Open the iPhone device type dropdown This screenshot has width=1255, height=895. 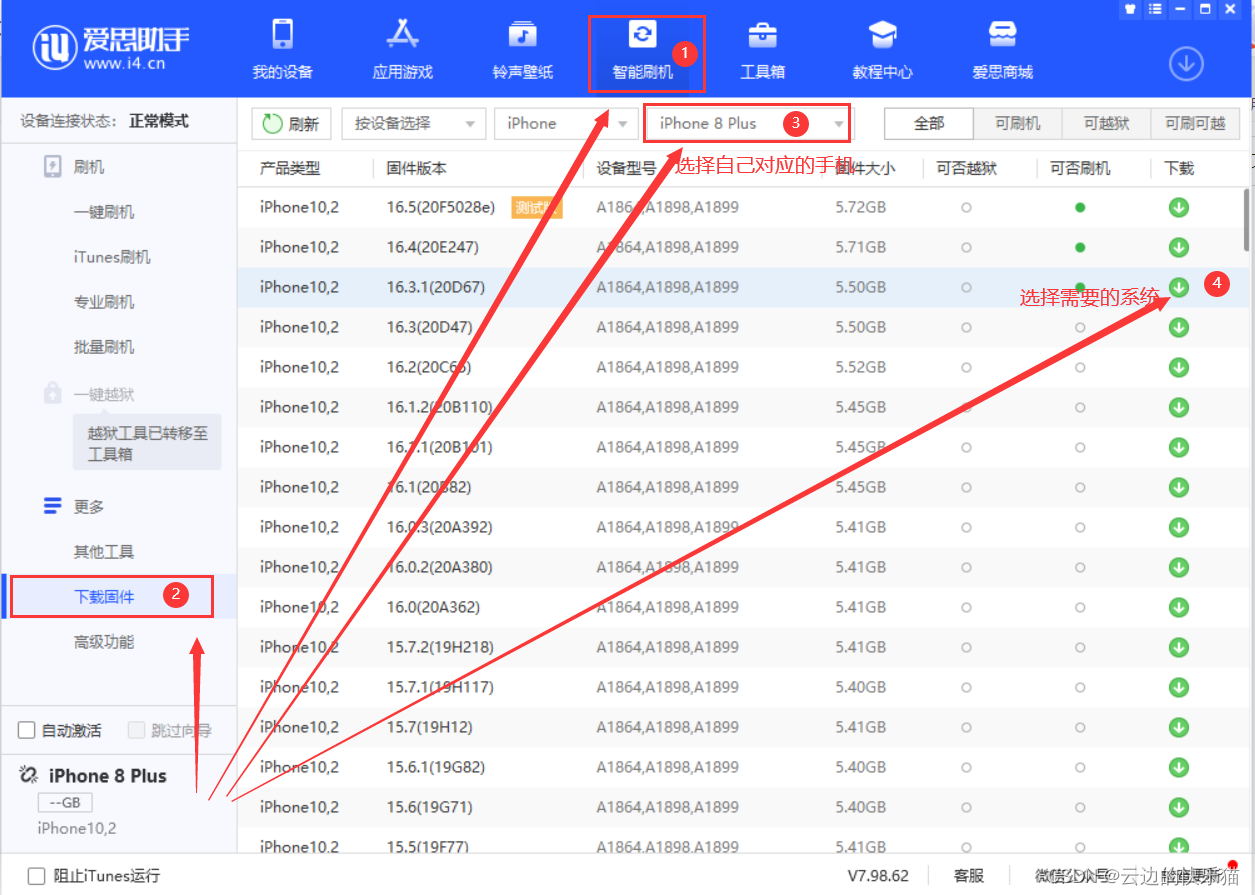coord(566,123)
